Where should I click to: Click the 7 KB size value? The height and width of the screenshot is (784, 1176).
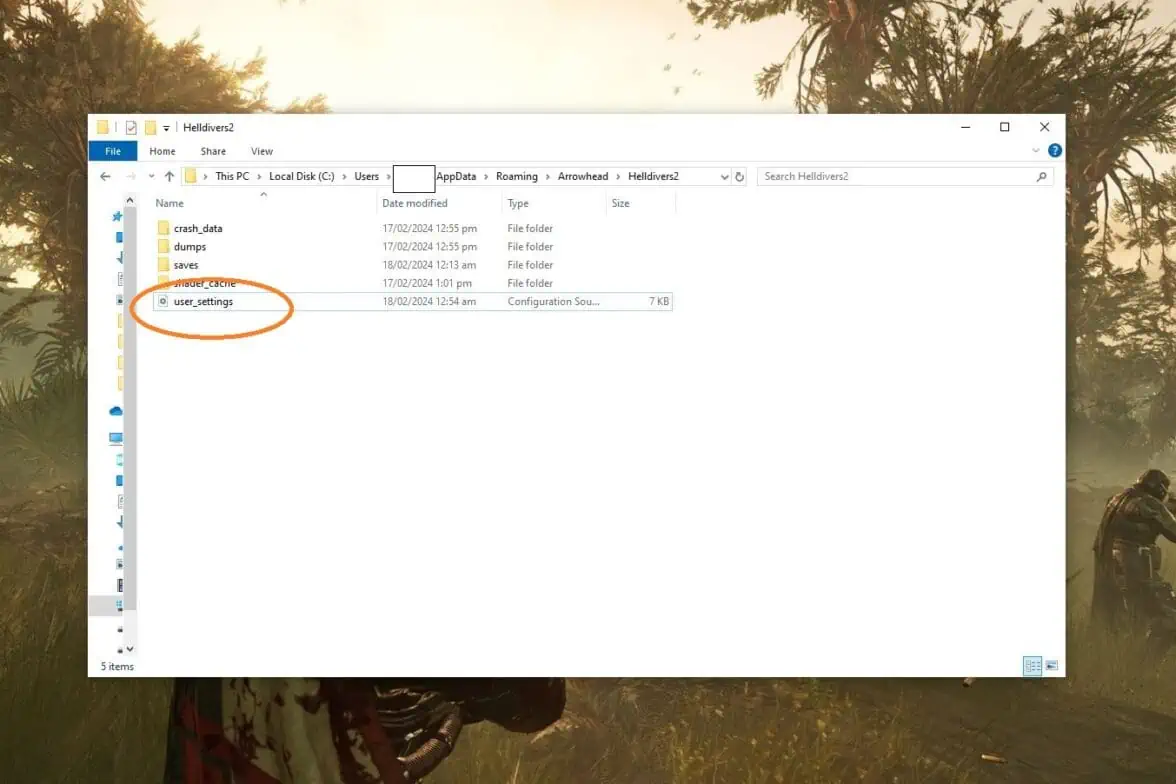(658, 302)
